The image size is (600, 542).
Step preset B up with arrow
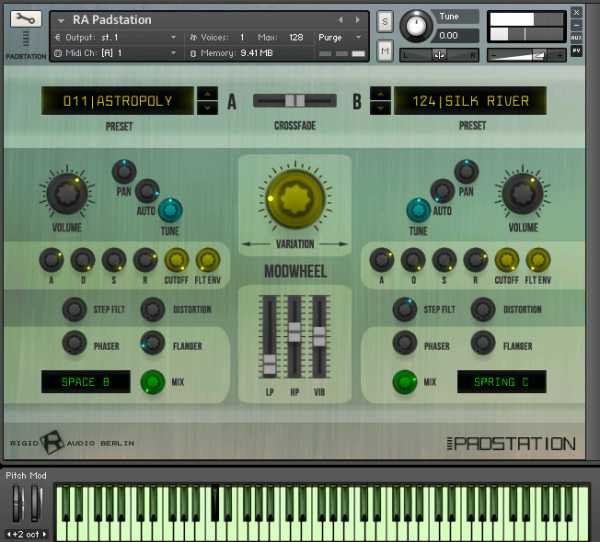click(380, 94)
